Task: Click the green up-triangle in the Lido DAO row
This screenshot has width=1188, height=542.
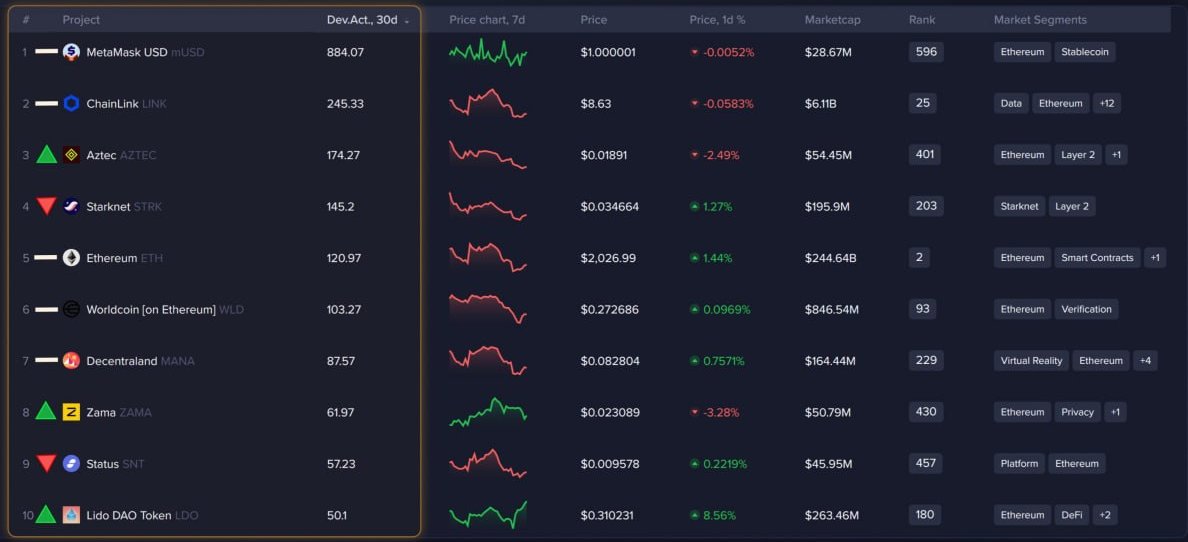Action: (x=47, y=515)
